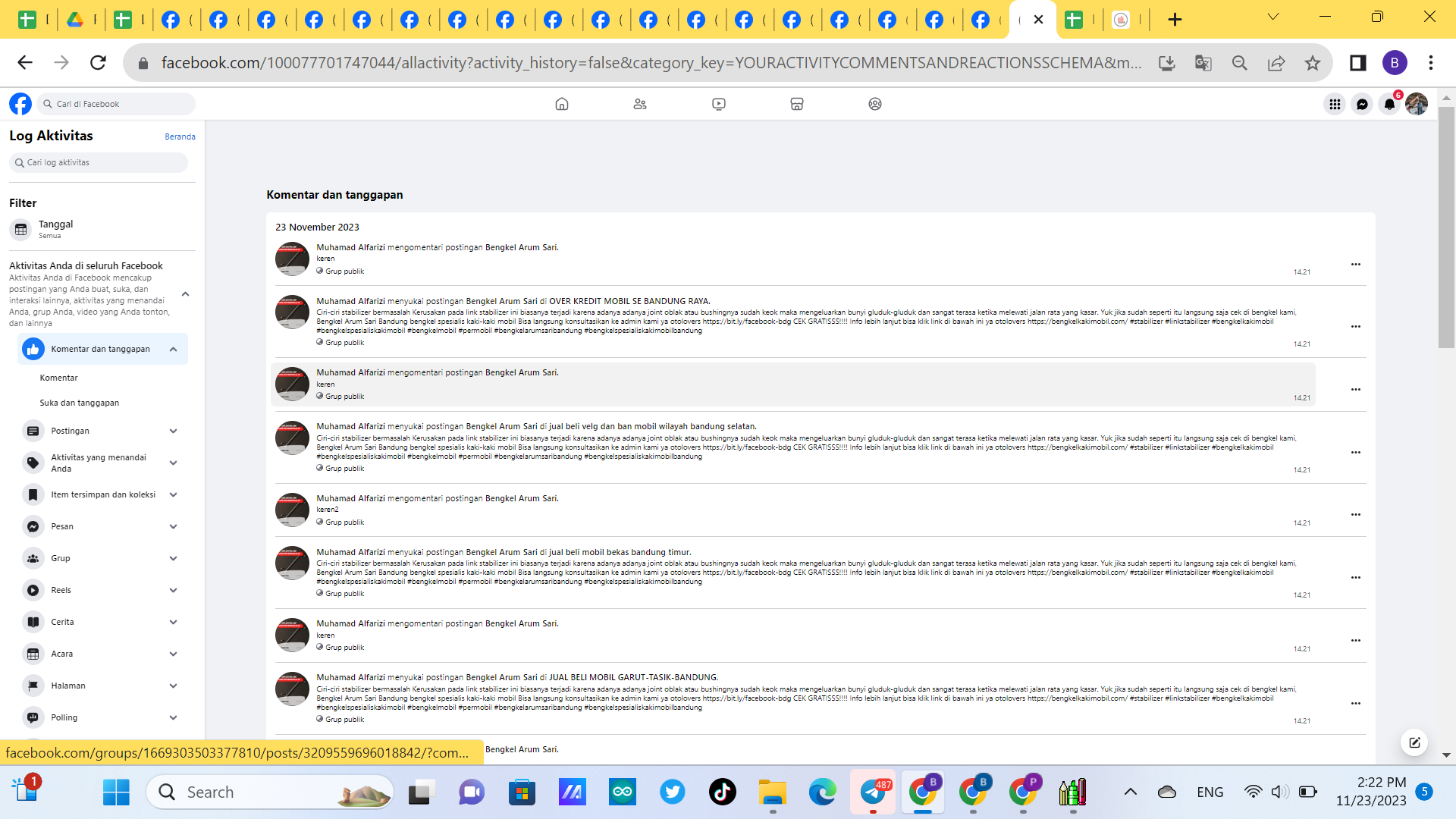1456x819 pixels.
Task: Open the Facebook menu grid icon
Action: click(1335, 104)
